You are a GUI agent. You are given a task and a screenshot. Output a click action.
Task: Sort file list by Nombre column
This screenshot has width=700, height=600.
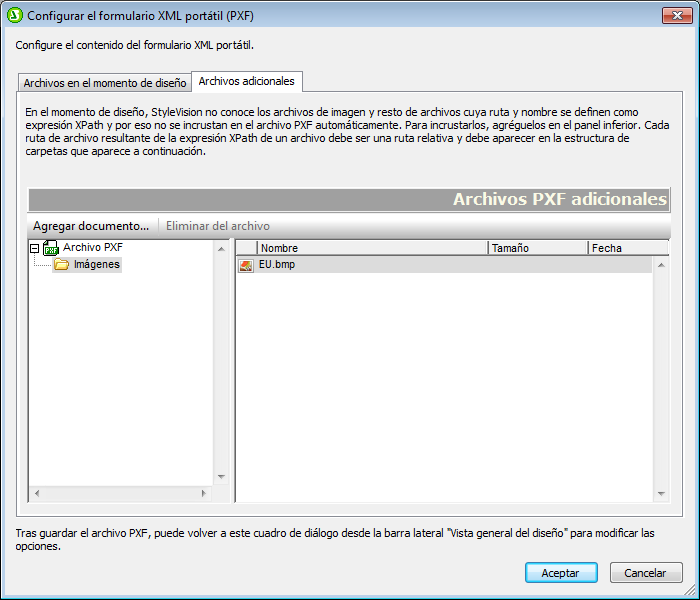(371, 248)
